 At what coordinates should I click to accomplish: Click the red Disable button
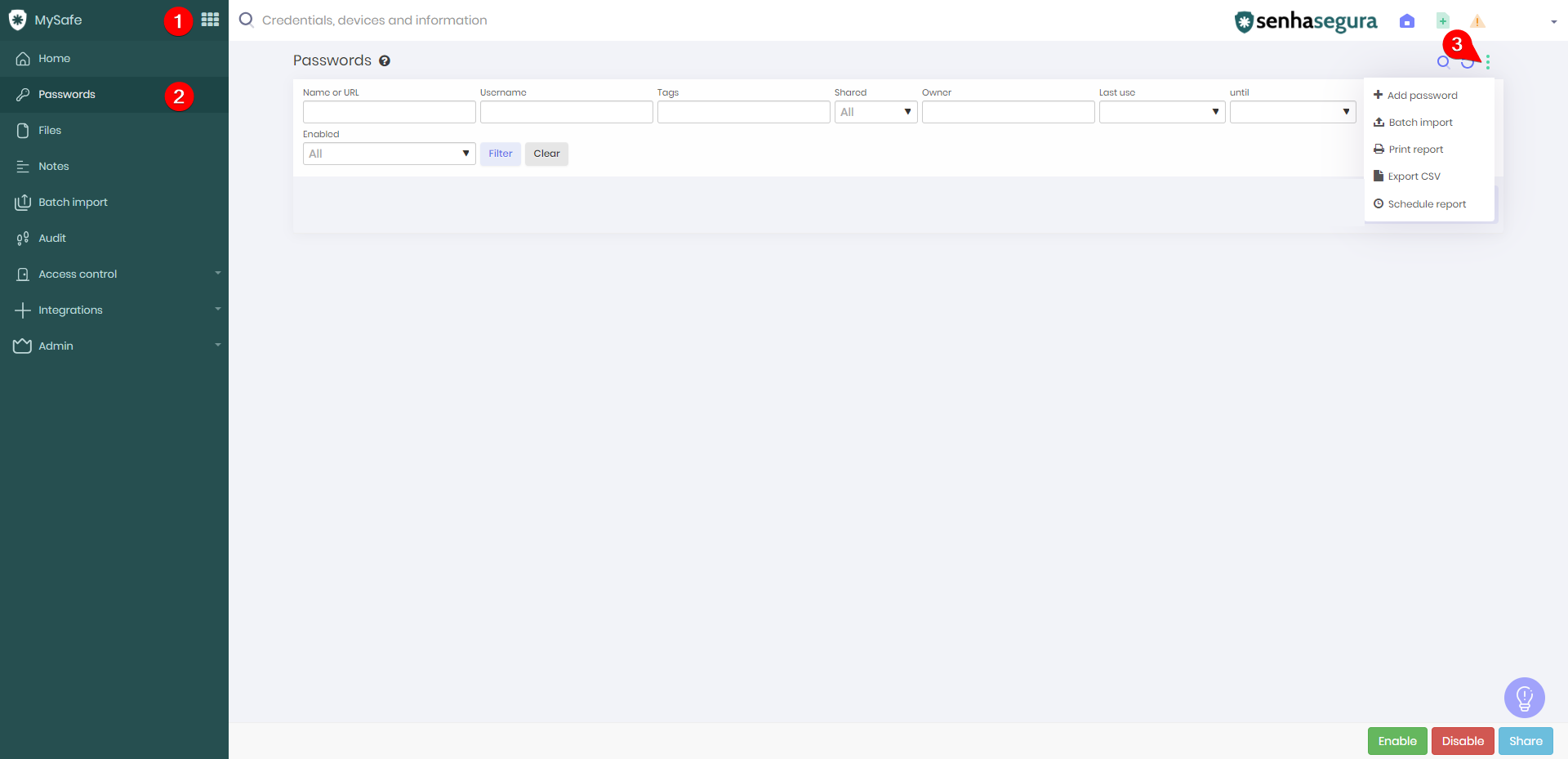tap(1463, 741)
